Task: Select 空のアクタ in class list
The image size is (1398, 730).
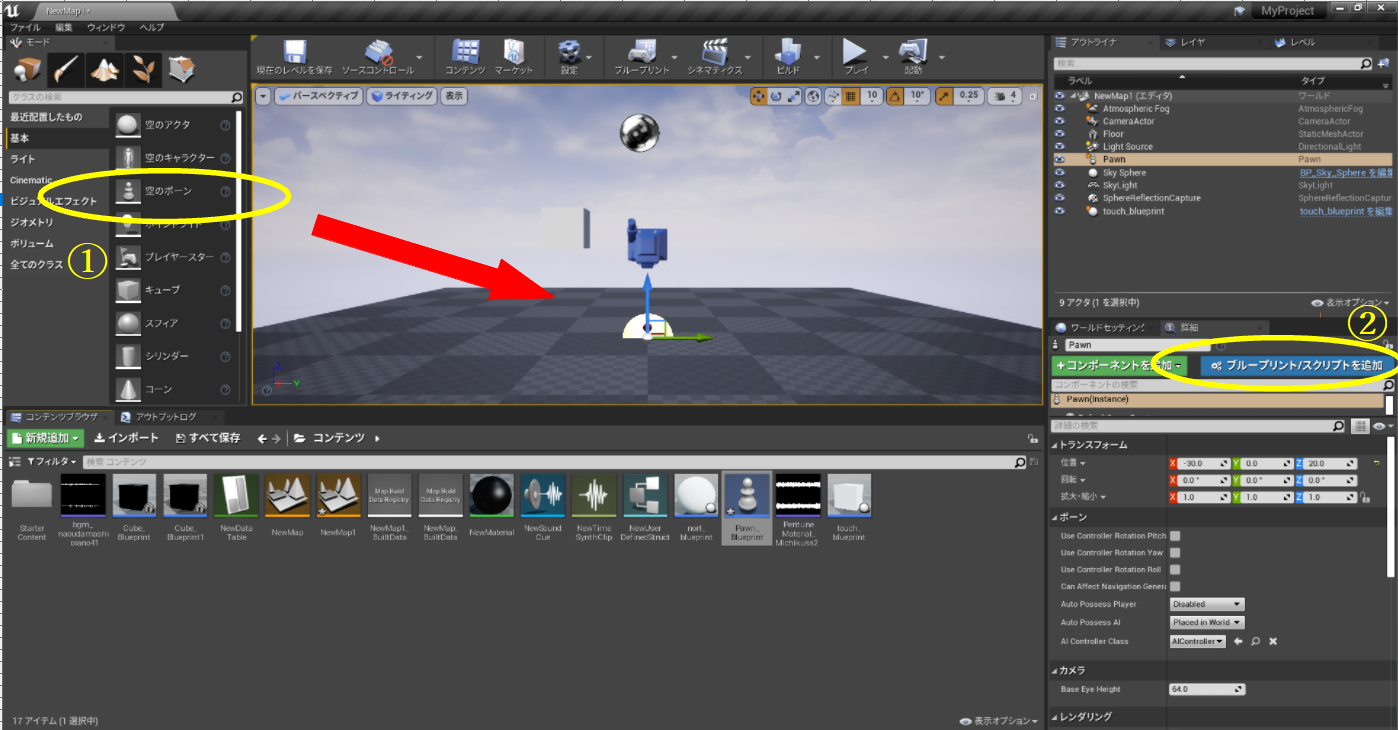Action: pos(173,125)
